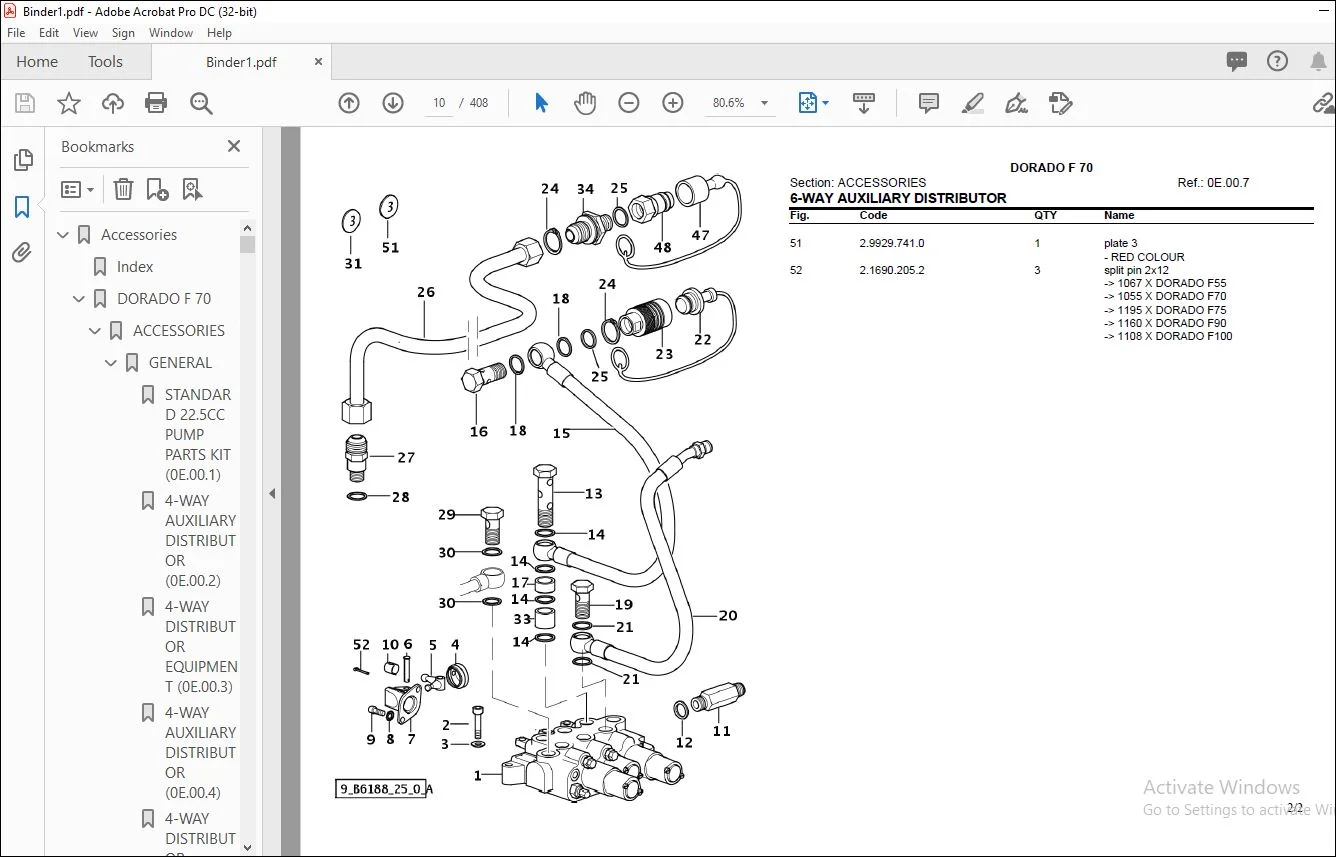This screenshot has height=857, width=1336.
Task: Open 4-WAY AUXILIARY DISTRIBUTOR (0E.00.4) bookmark
Action: pos(200,753)
